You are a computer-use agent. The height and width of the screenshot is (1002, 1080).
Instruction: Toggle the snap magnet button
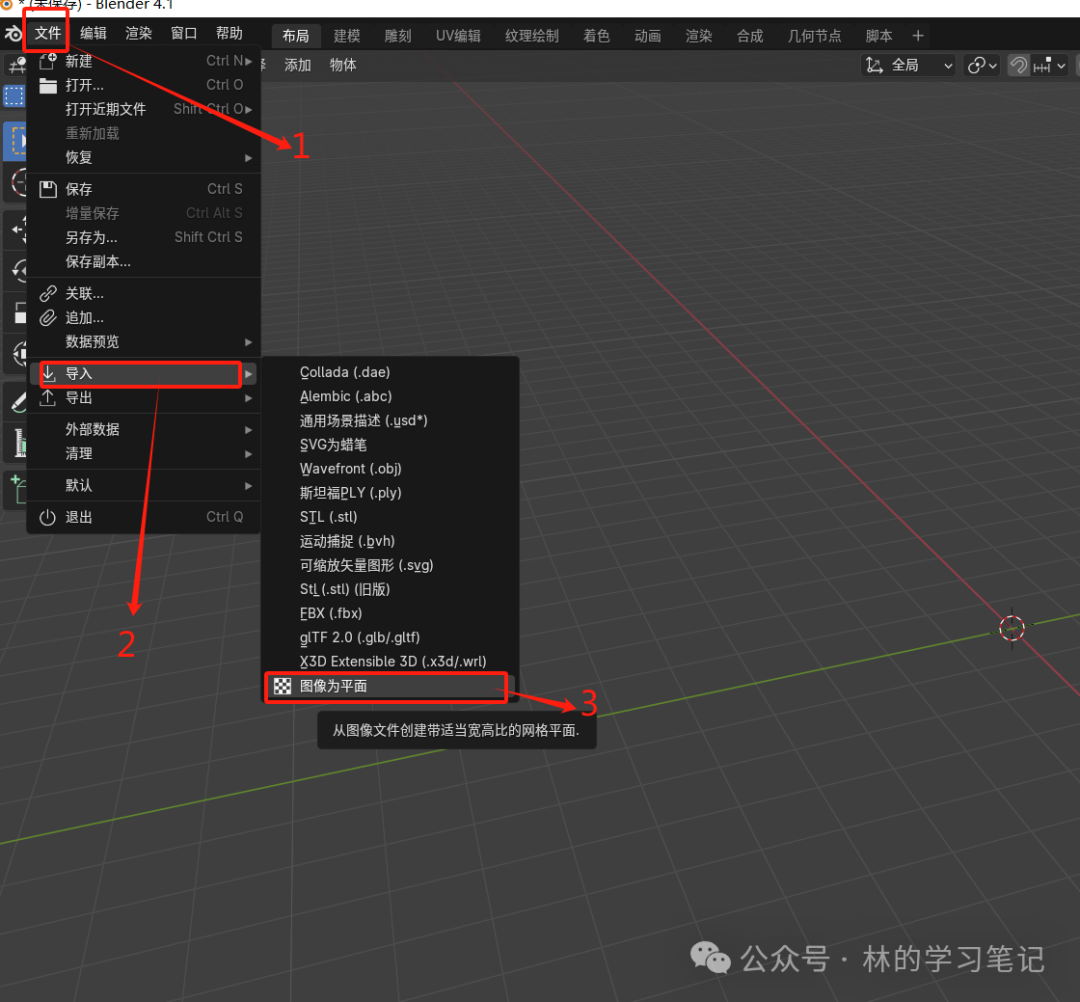click(x=1018, y=65)
